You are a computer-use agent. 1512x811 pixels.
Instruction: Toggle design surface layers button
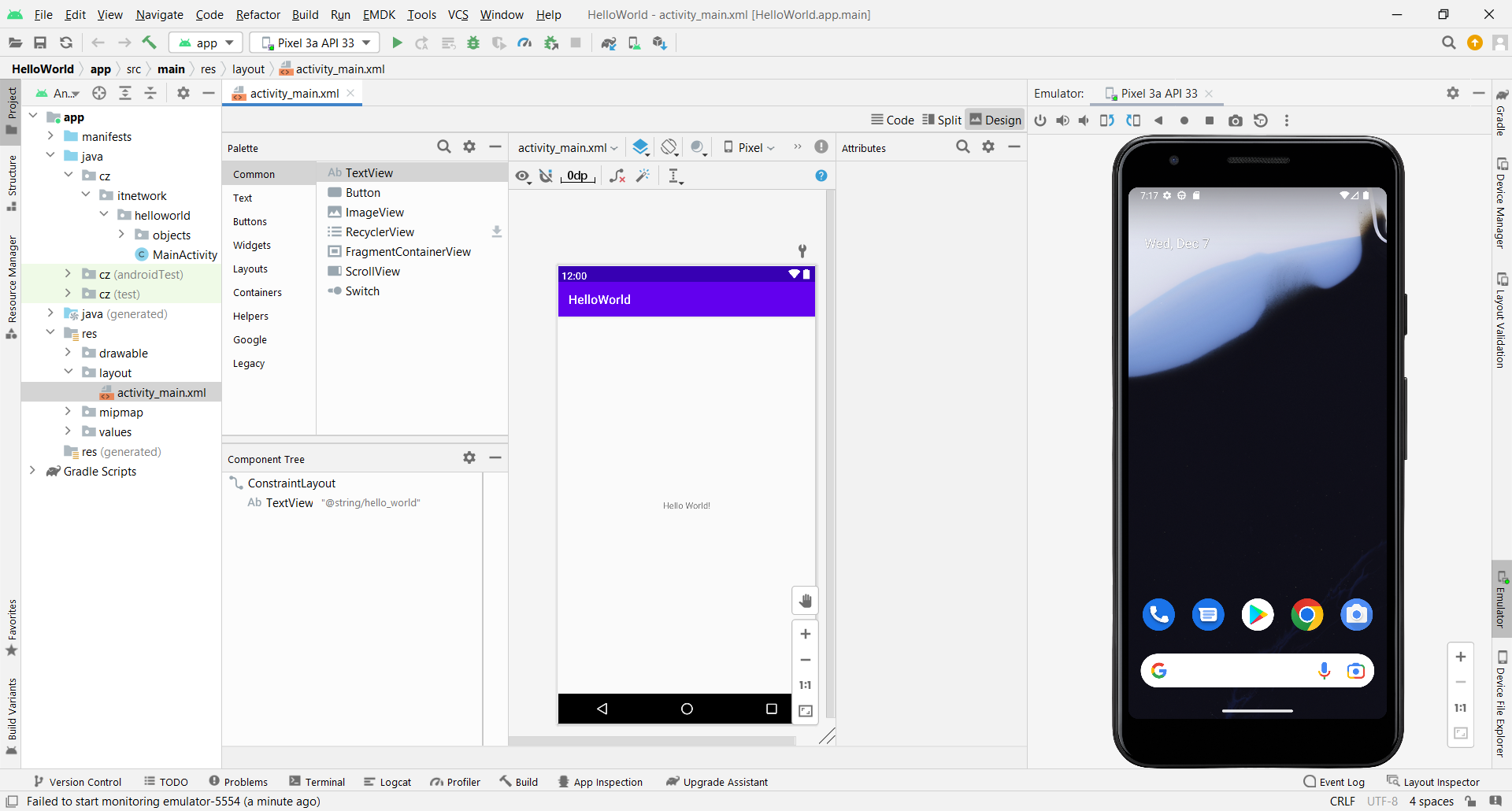pyautogui.click(x=641, y=147)
